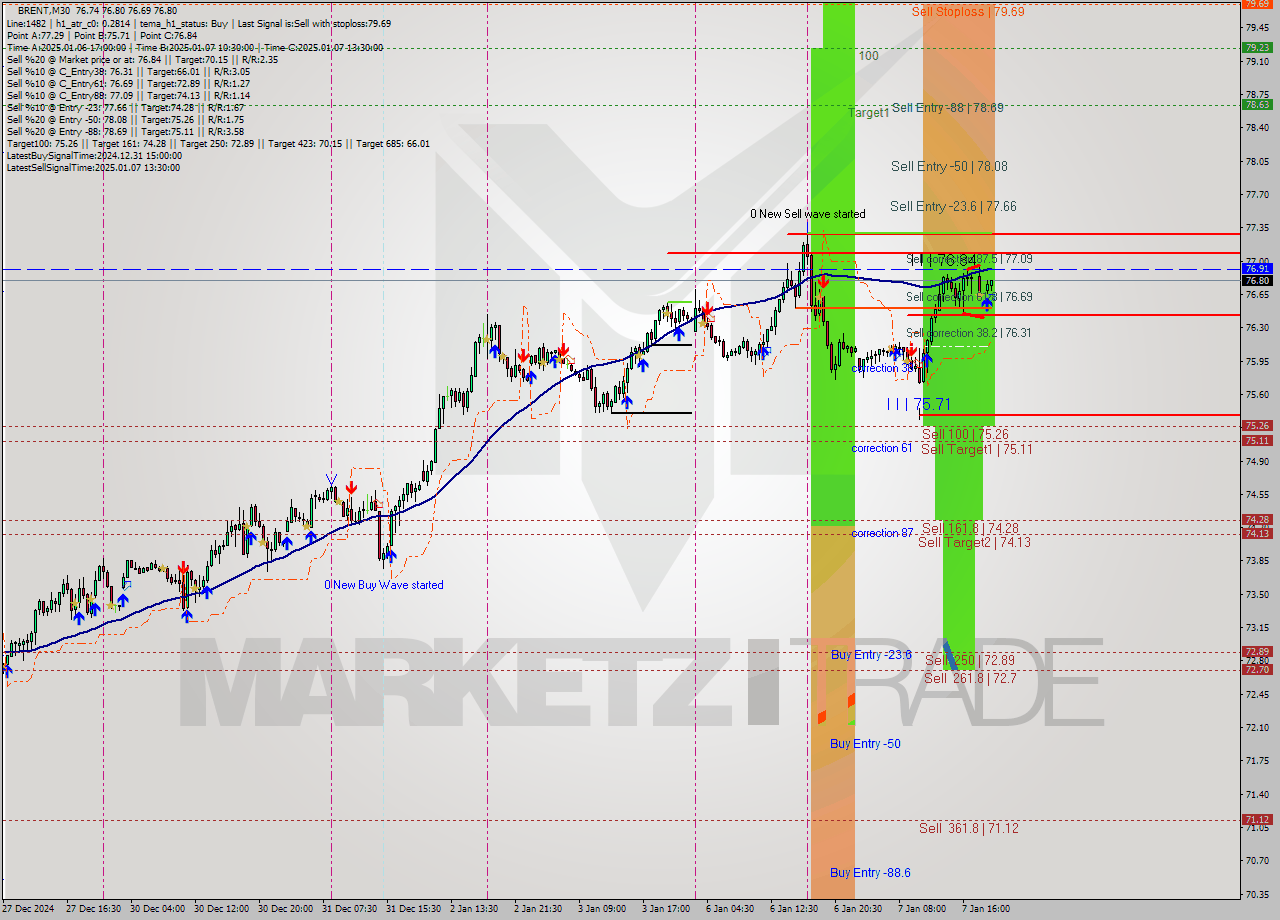Click the 'LatestSellSignalTime' info line
Viewport: 1280px width, 920px height.
[x=93, y=167]
